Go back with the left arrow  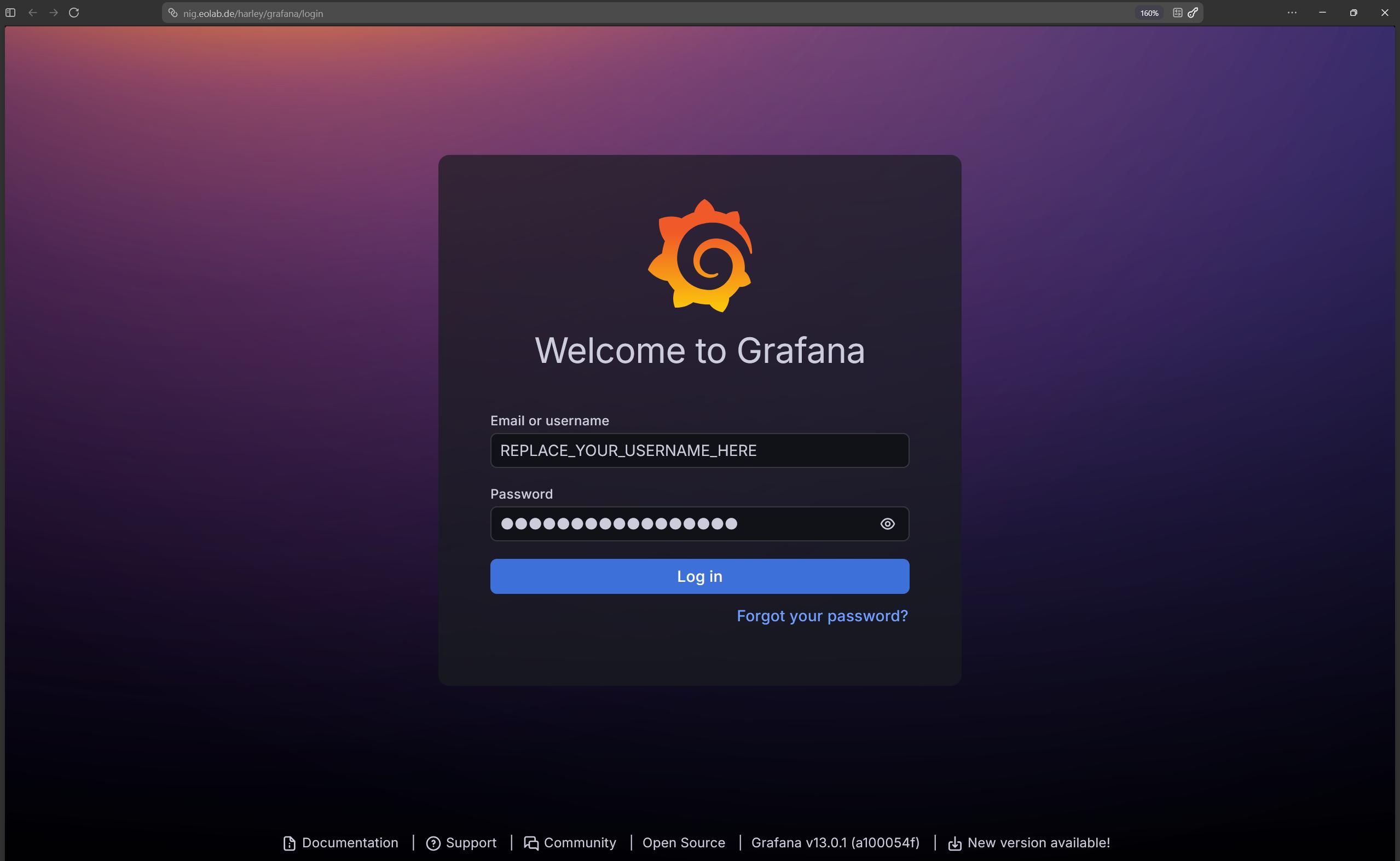click(32, 13)
